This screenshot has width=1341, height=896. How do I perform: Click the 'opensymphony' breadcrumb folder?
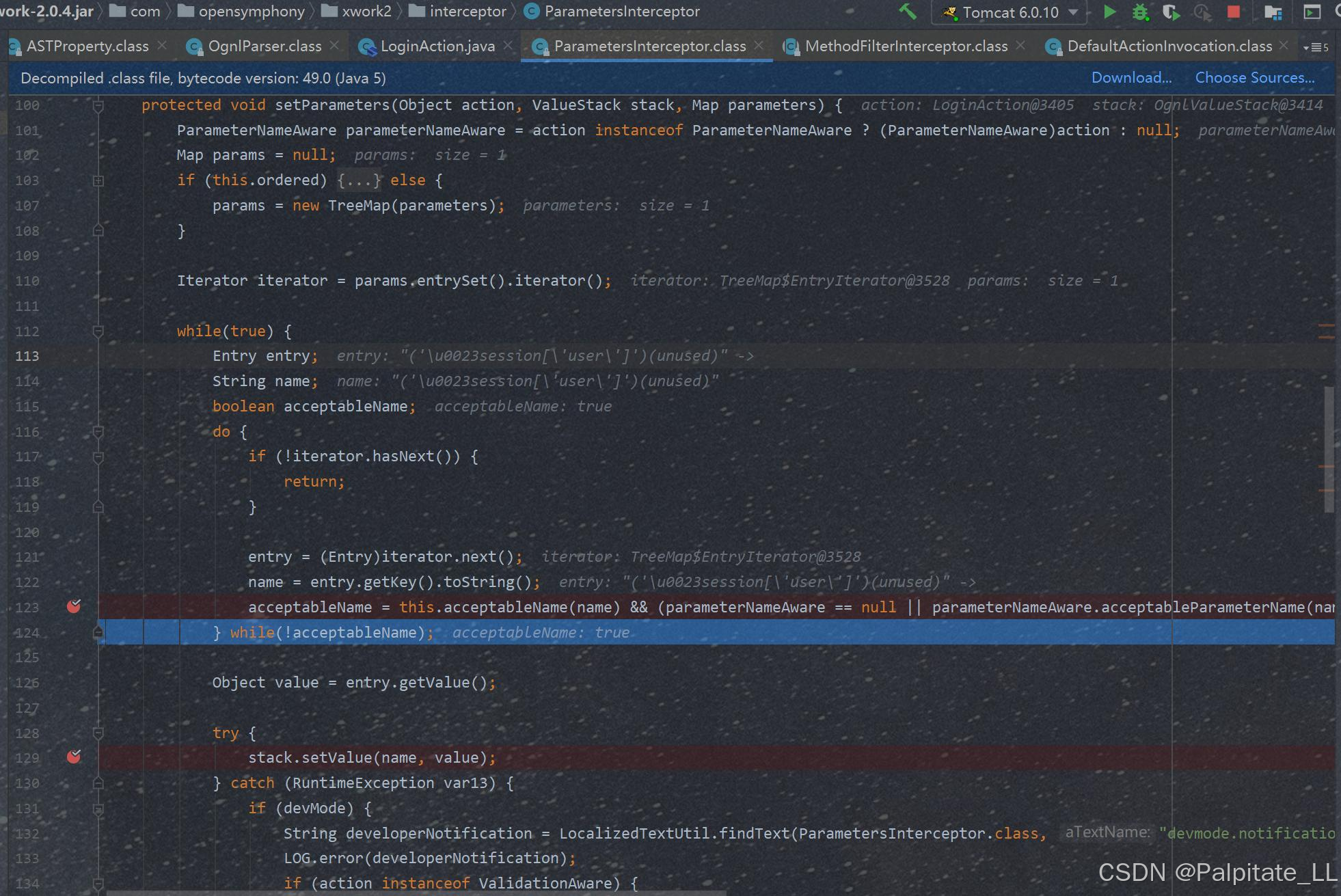pyautogui.click(x=241, y=12)
